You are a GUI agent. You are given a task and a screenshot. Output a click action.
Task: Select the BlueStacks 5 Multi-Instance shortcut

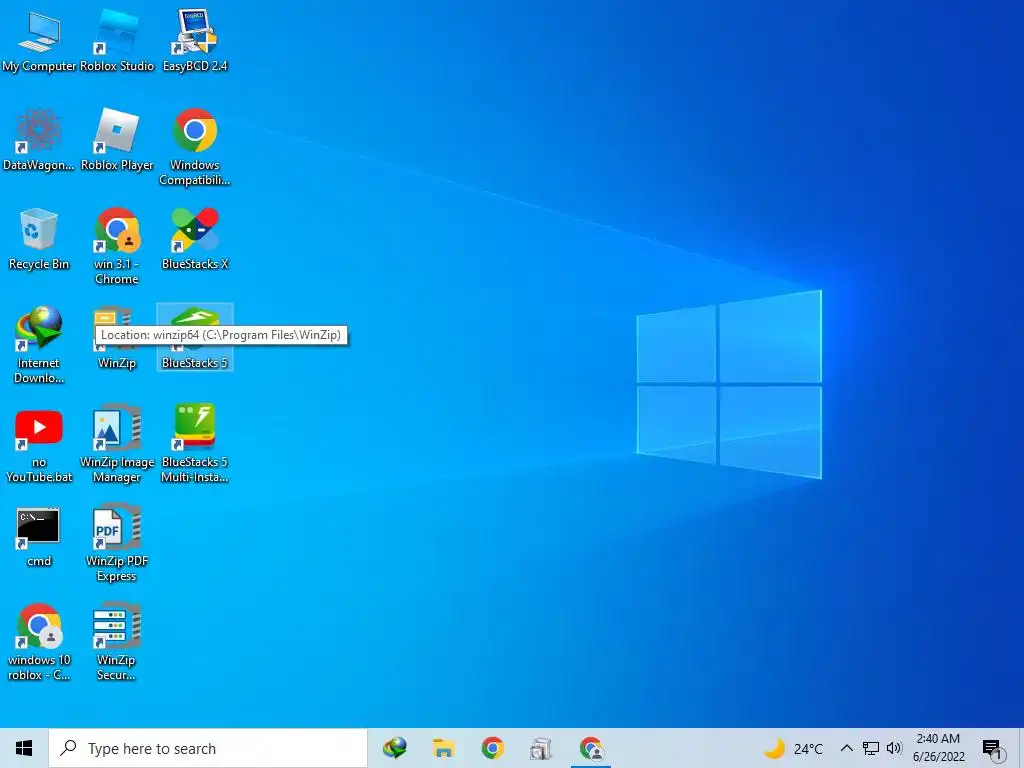point(195,444)
